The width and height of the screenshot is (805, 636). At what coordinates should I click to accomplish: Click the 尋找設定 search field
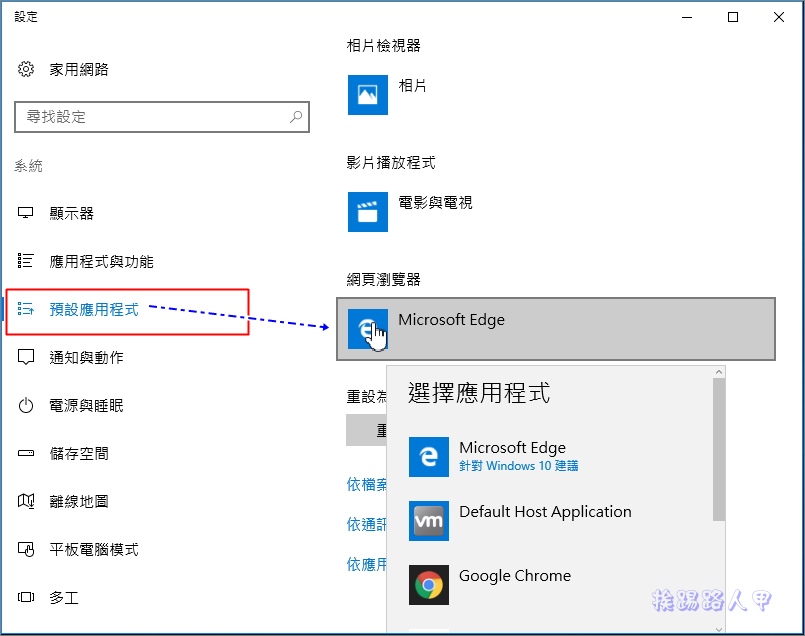162,117
